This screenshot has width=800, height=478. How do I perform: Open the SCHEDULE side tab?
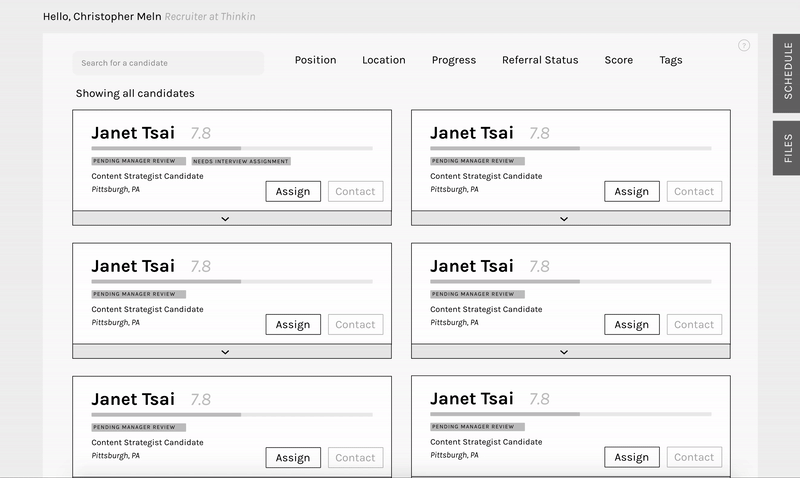coord(786,73)
